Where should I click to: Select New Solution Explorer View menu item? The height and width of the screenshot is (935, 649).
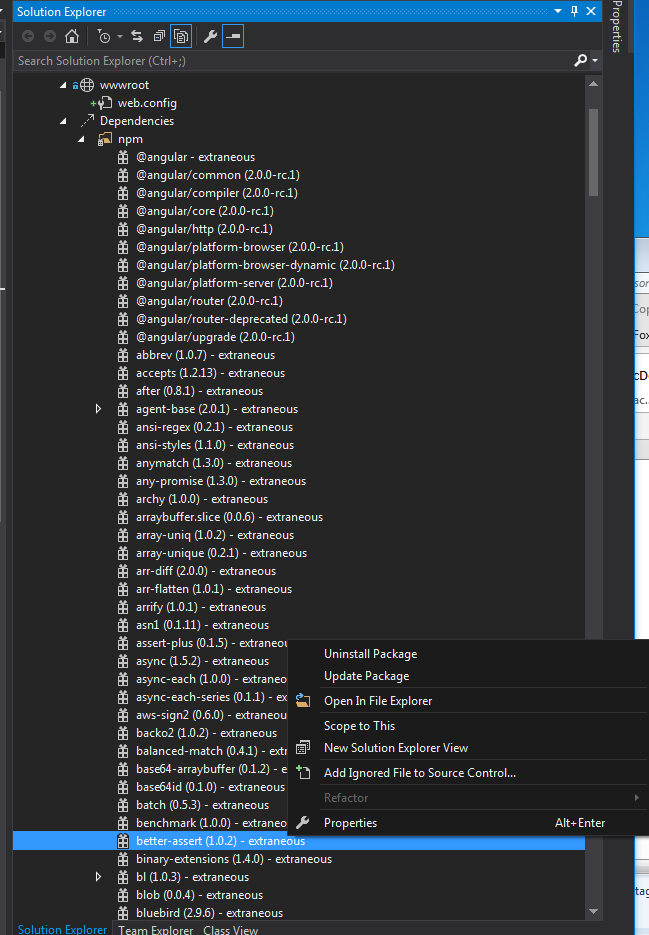coord(395,748)
